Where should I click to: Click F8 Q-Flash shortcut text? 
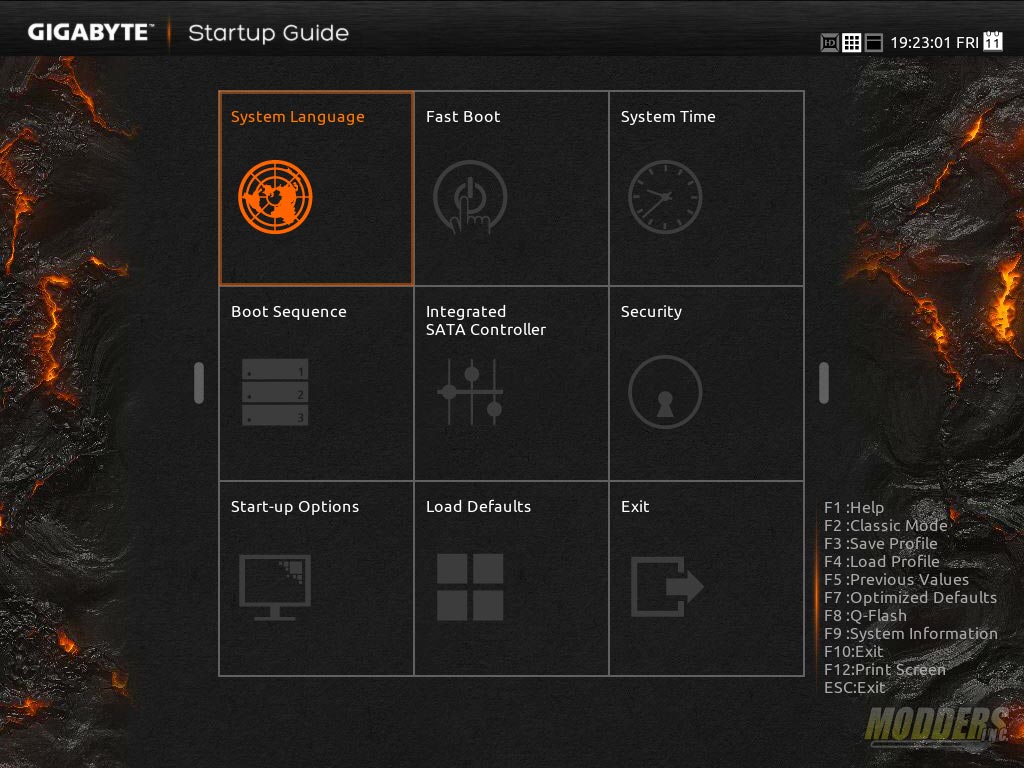[x=865, y=616]
